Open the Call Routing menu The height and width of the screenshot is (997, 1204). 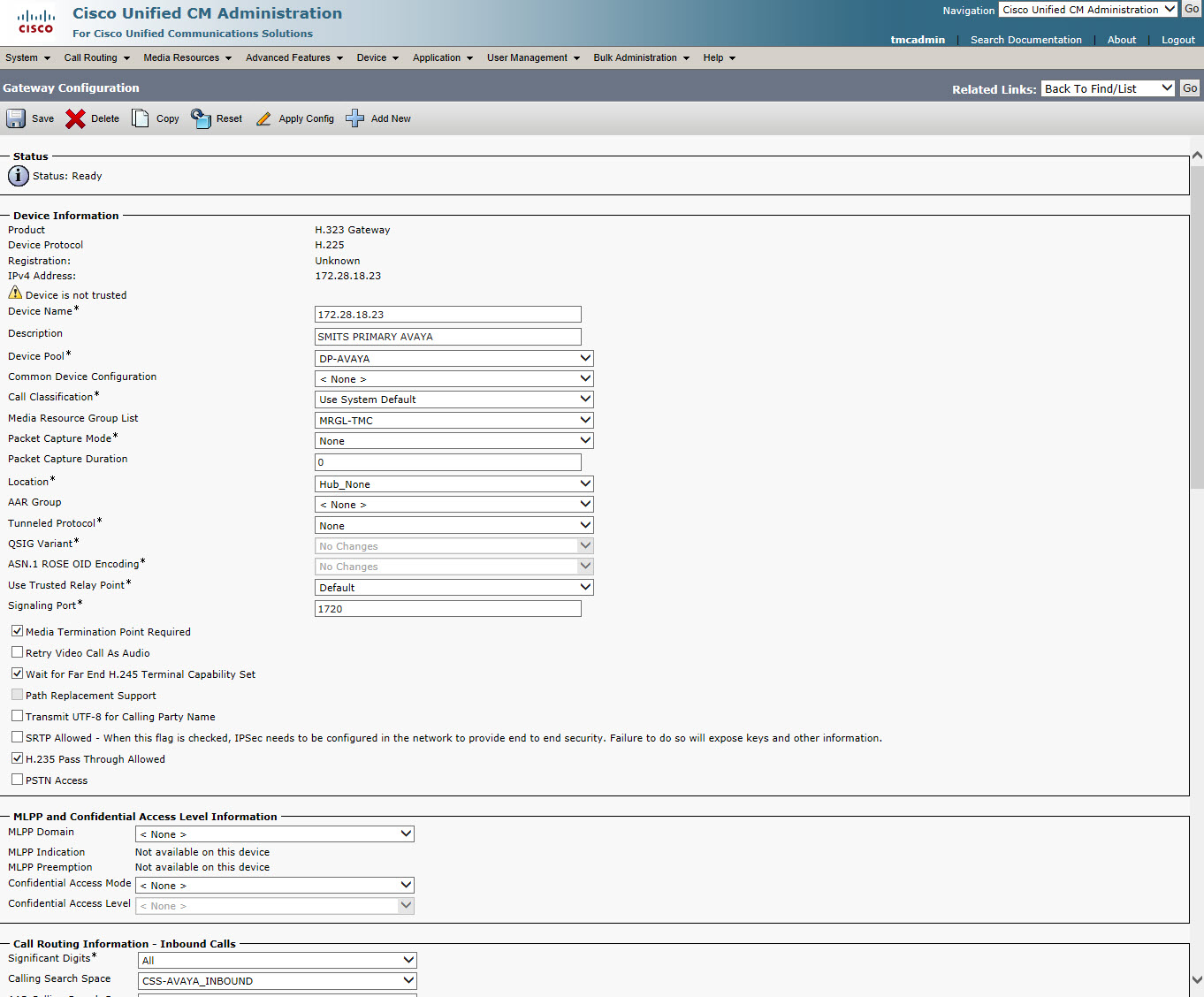(x=97, y=57)
